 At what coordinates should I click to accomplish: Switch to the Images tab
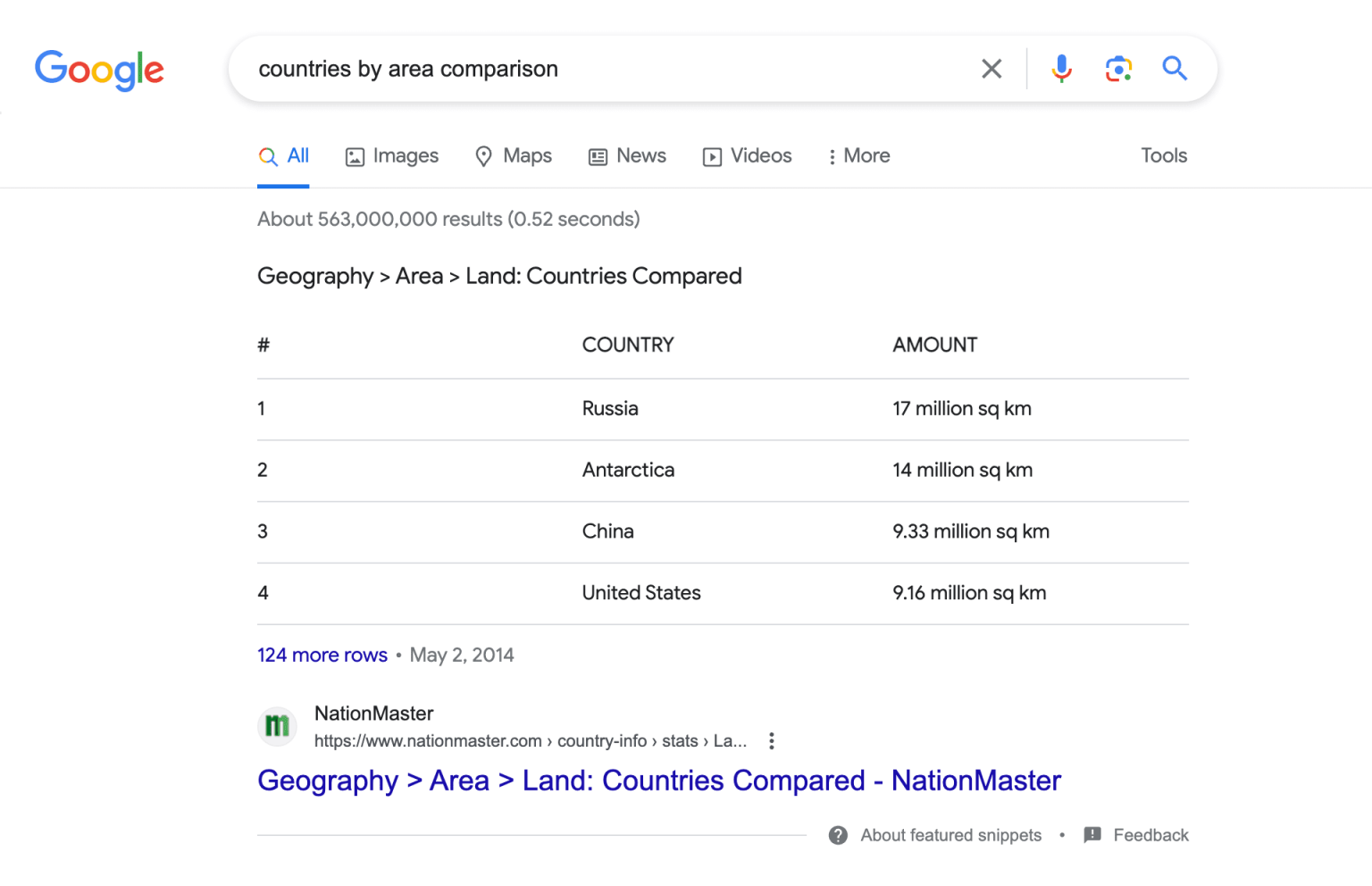click(392, 155)
